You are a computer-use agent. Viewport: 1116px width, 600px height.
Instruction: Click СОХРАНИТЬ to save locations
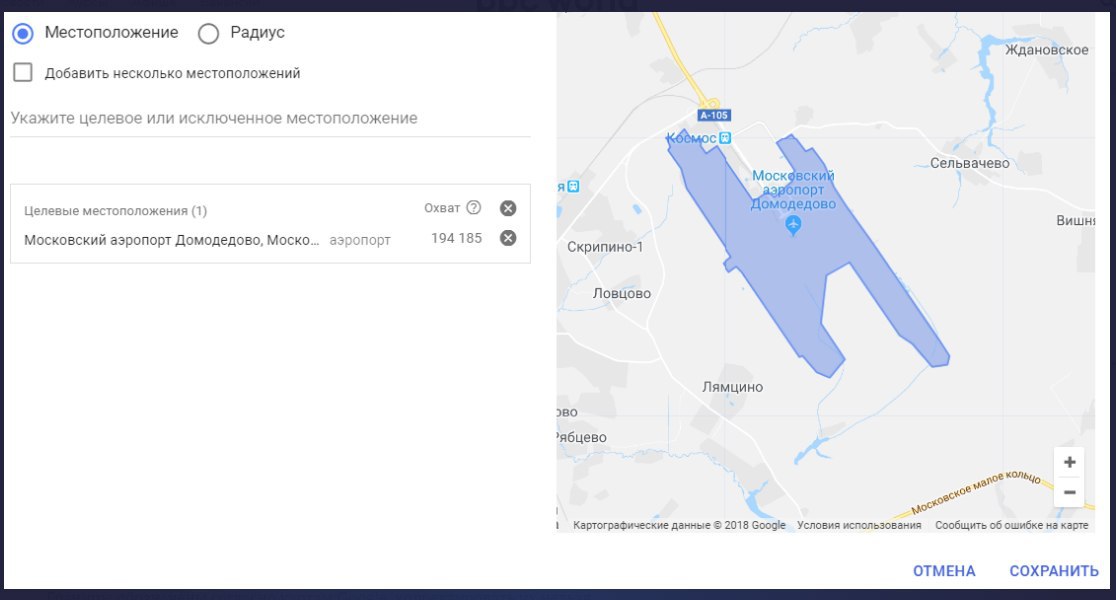click(1054, 571)
